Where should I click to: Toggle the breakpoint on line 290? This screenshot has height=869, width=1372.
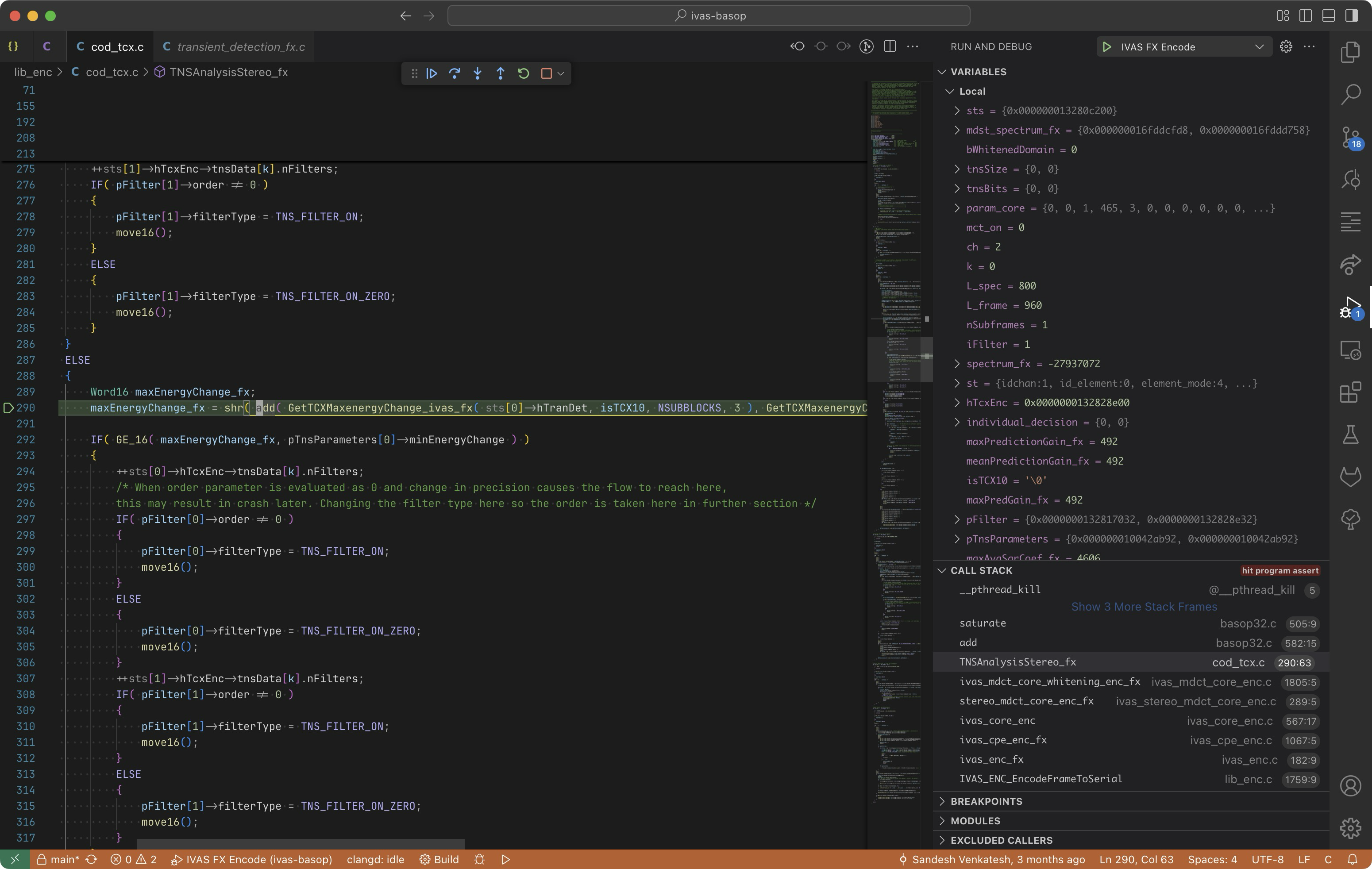[8, 408]
